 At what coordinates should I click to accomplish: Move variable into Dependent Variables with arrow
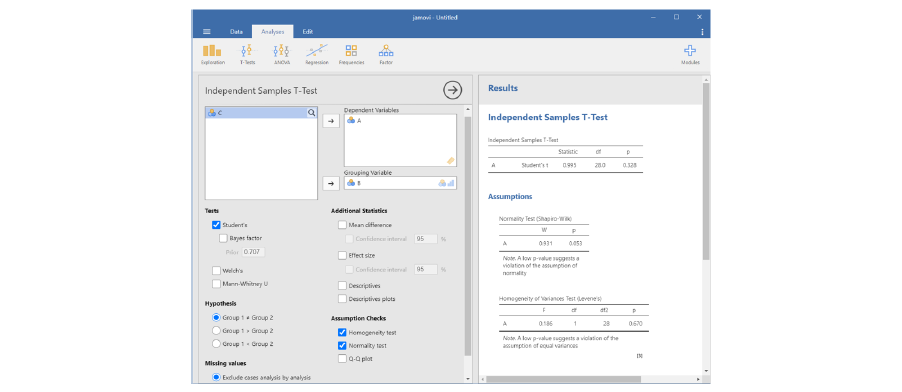[330, 121]
